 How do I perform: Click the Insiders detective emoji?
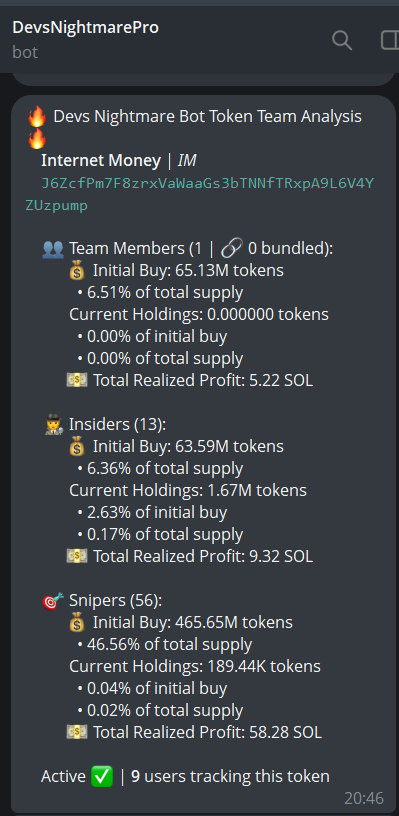(x=54, y=425)
